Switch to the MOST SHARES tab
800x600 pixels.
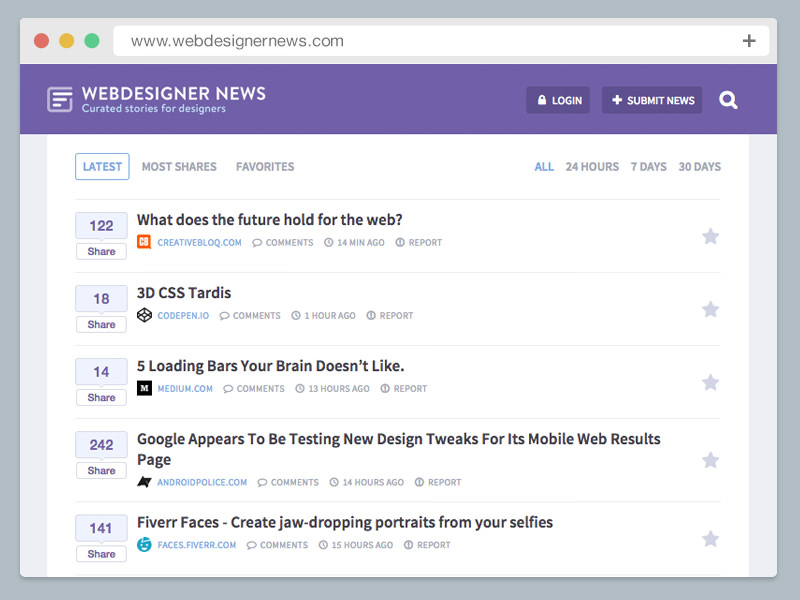click(x=179, y=166)
